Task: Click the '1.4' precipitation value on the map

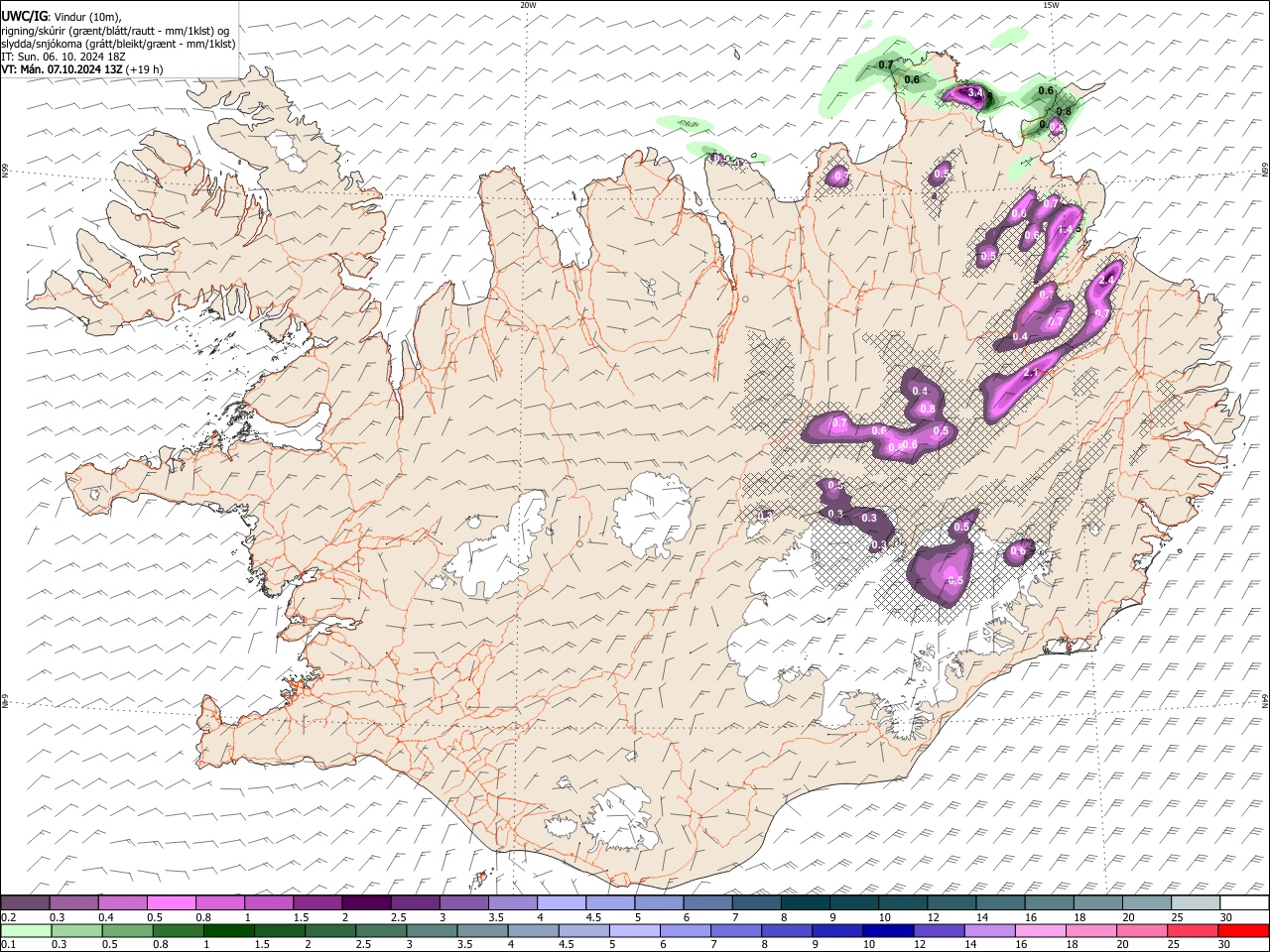Action: (x=1066, y=229)
